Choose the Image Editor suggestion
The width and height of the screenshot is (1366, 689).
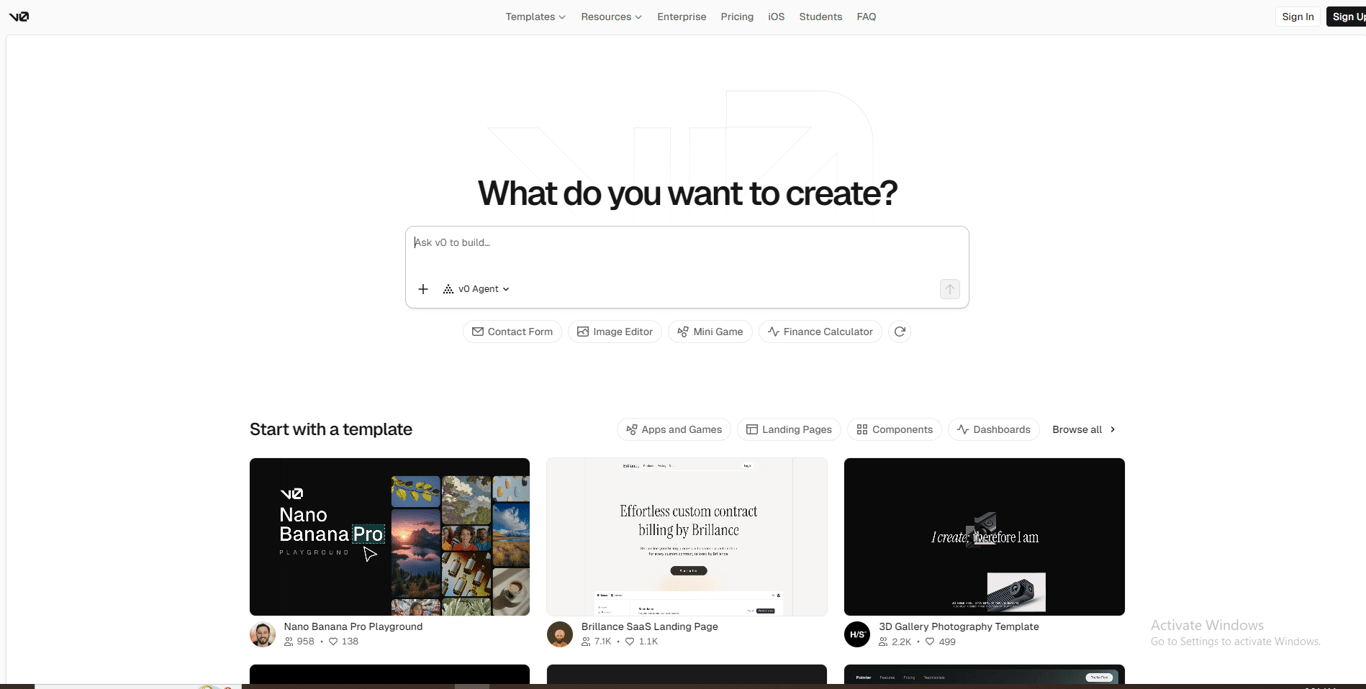click(615, 332)
